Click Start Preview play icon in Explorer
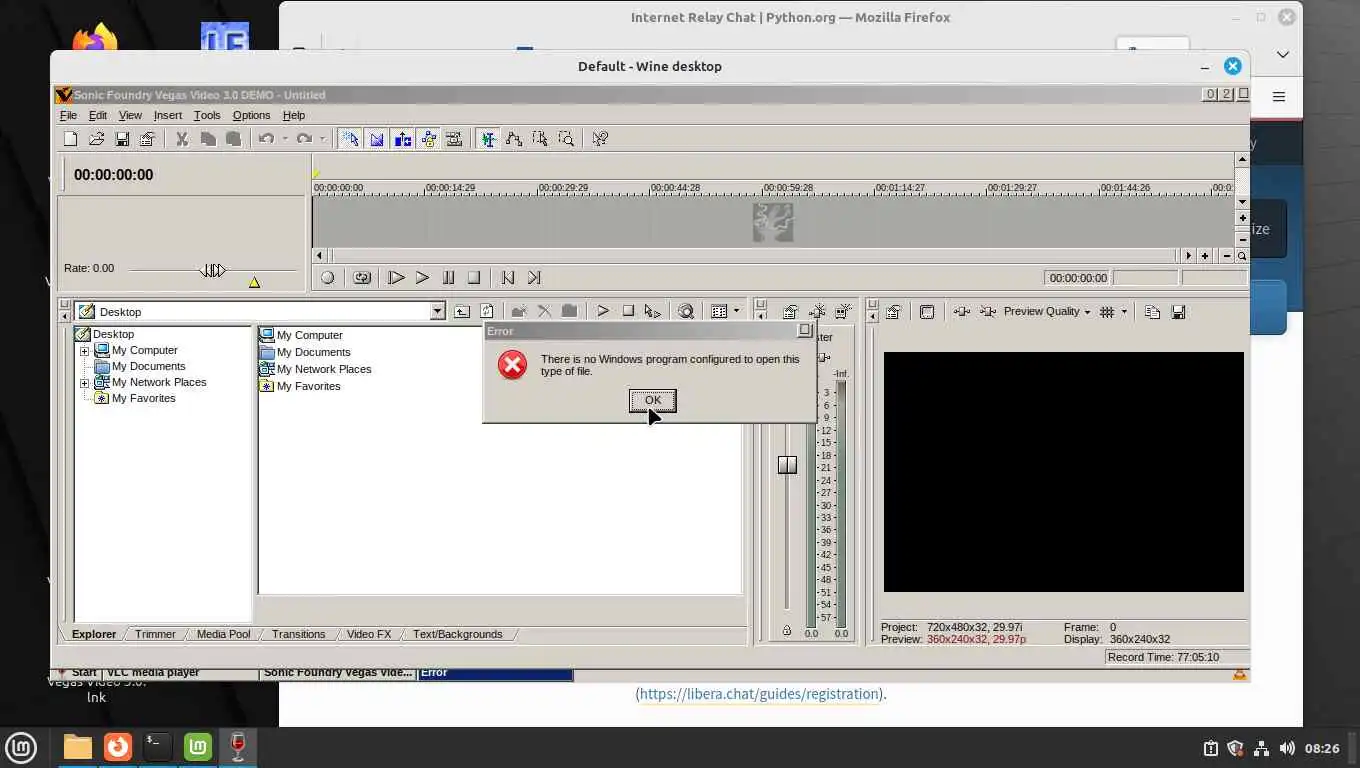This screenshot has width=1360, height=768. point(603,312)
